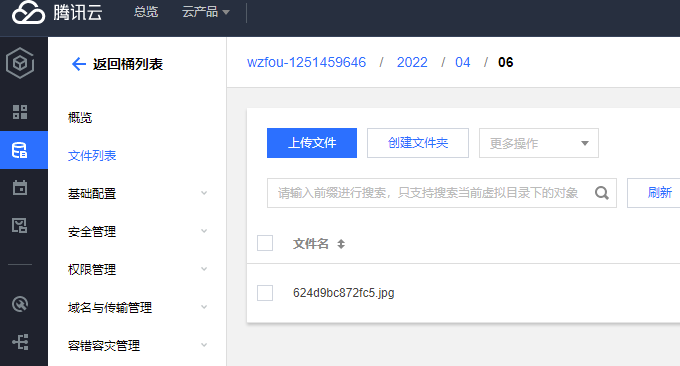This screenshot has height=366, width=680.
Task: Open the 概览 menu item
Action: tap(80, 118)
